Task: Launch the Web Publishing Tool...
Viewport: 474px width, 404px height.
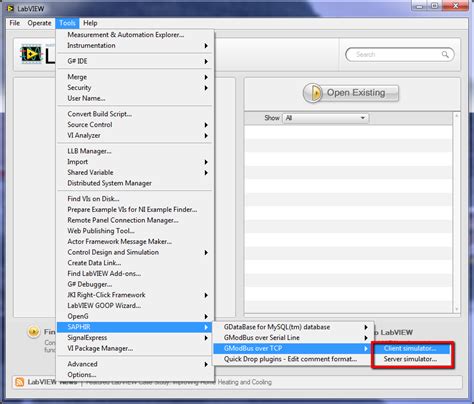Action: [135, 231]
